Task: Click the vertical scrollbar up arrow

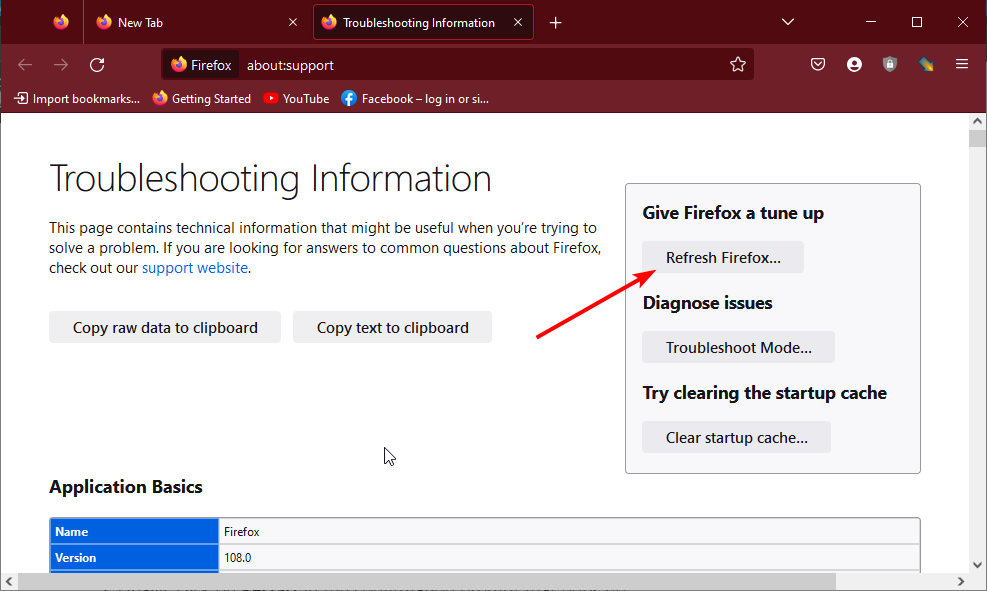Action: (x=977, y=121)
